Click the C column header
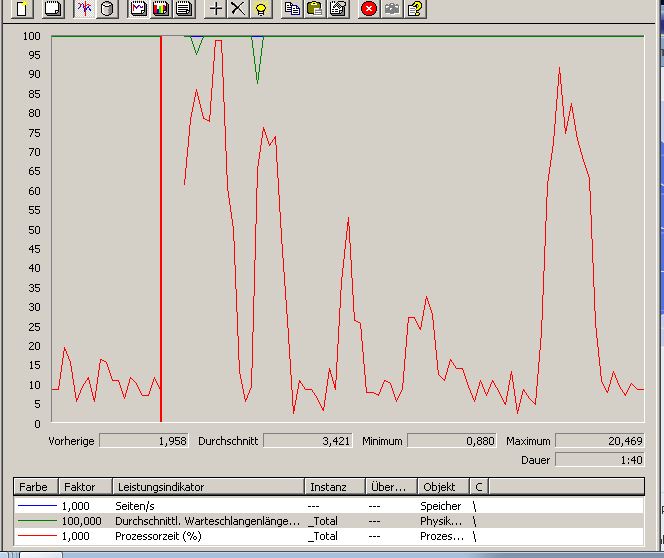This screenshot has height=558, width=664. (x=479, y=487)
